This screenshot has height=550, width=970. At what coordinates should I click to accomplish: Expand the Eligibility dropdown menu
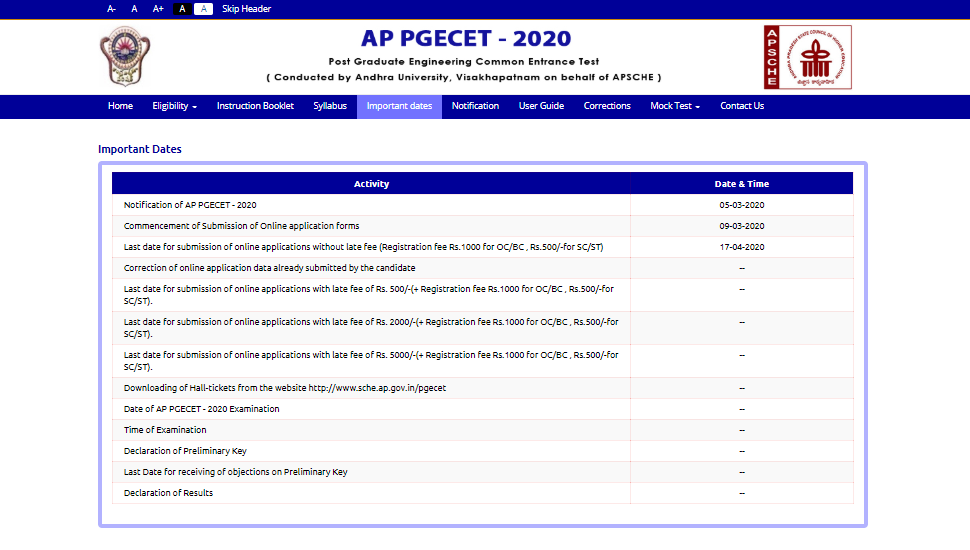[x=174, y=106]
